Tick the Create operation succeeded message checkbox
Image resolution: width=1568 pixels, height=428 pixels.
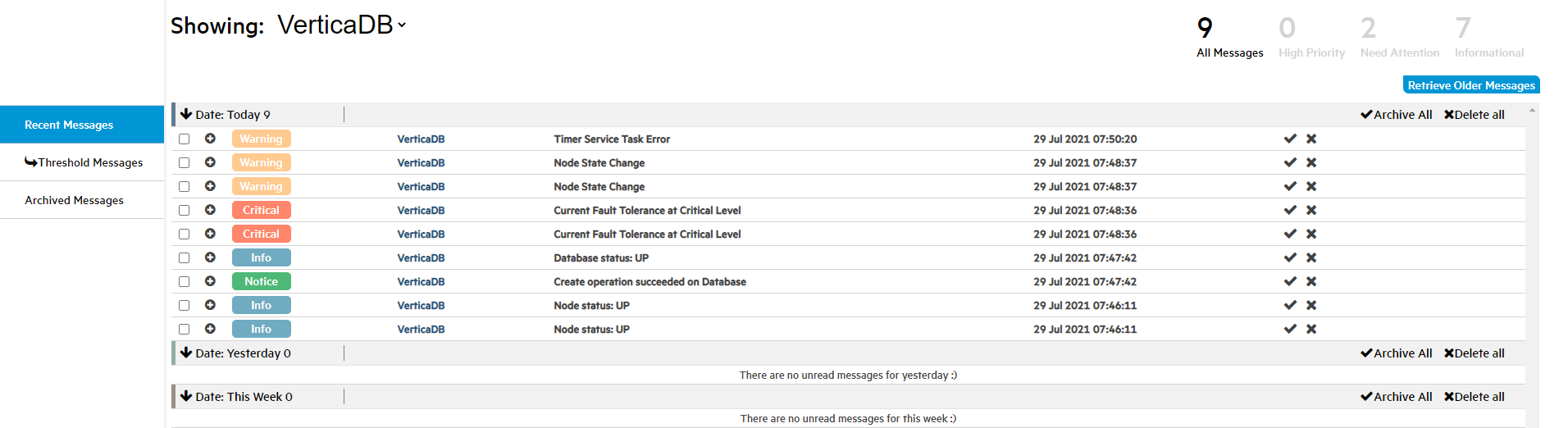click(x=185, y=282)
